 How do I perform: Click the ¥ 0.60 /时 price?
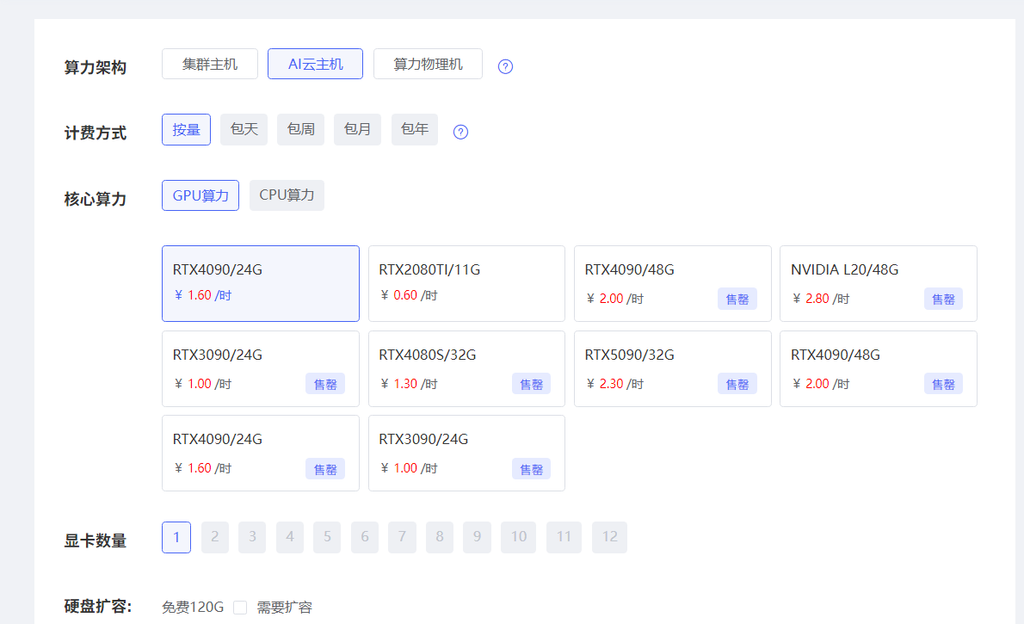tap(409, 295)
